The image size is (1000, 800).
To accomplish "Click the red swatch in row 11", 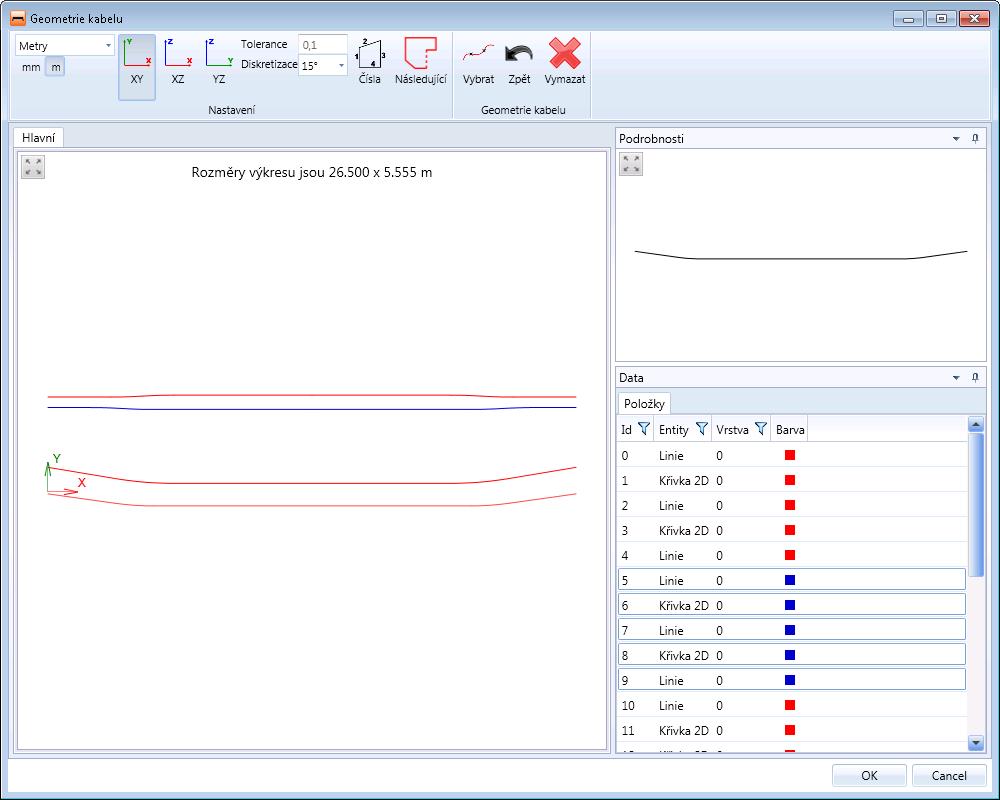I will 790,730.
